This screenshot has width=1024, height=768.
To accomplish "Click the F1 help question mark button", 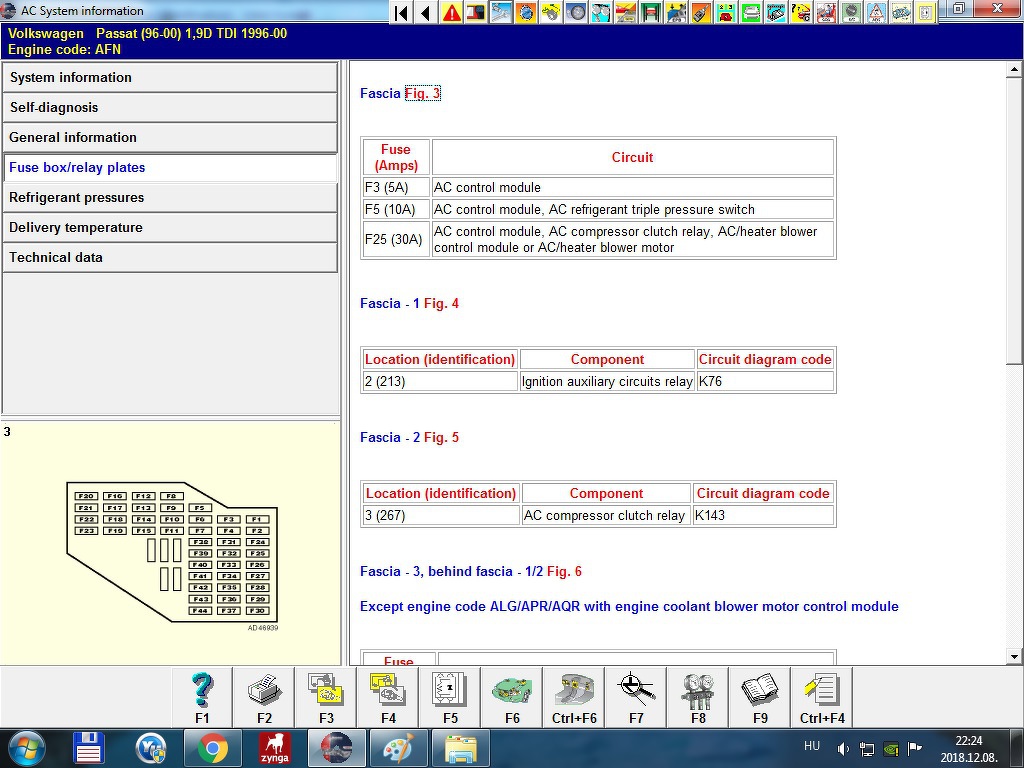I will coord(202,697).
